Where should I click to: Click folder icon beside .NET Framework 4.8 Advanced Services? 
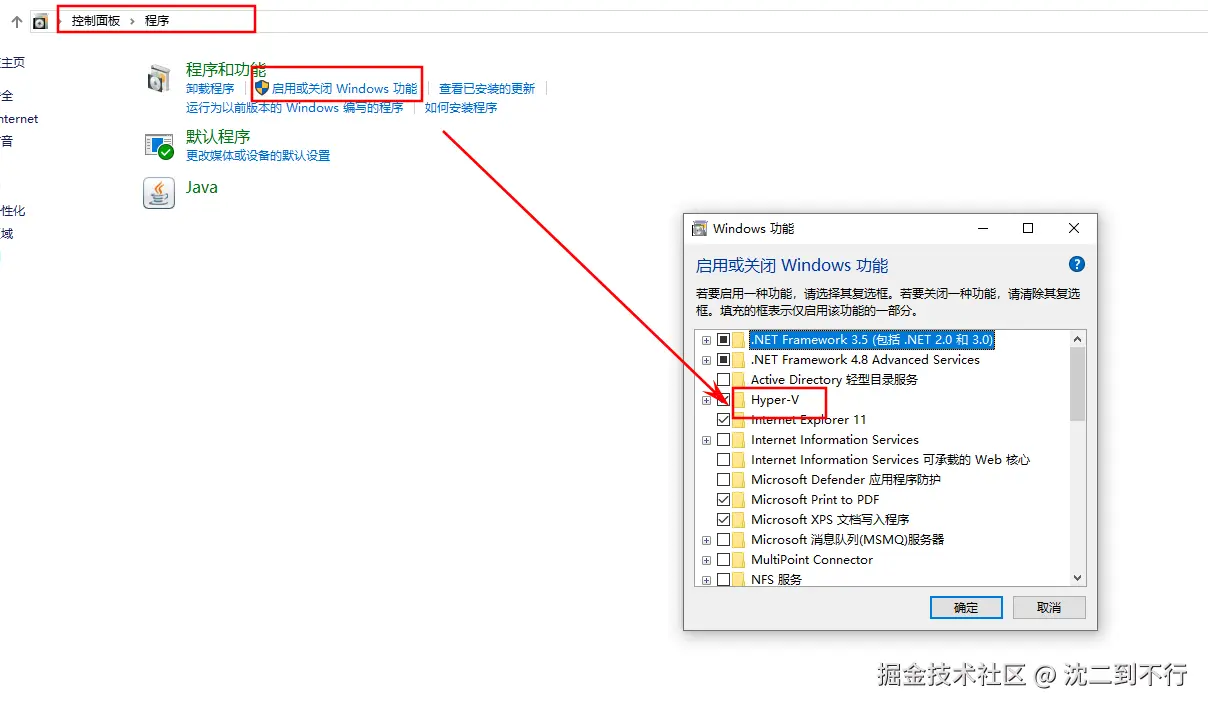[739, 359]
